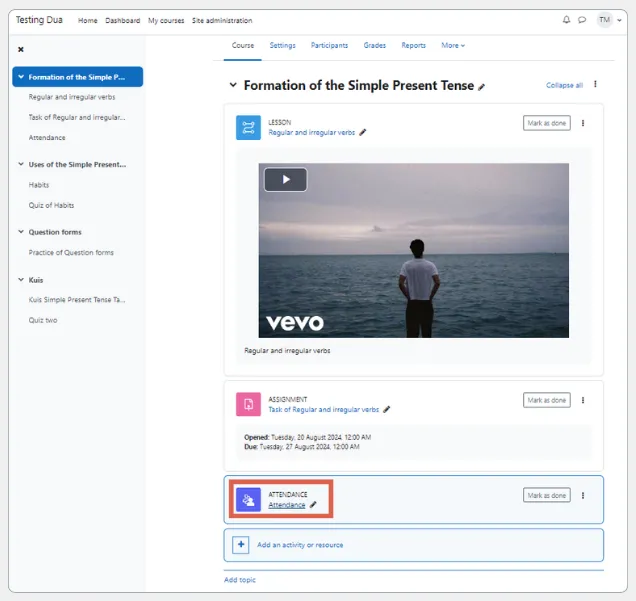The image size is (636, 601).
Task: Open the More dropdown menu
Action: 453,45
